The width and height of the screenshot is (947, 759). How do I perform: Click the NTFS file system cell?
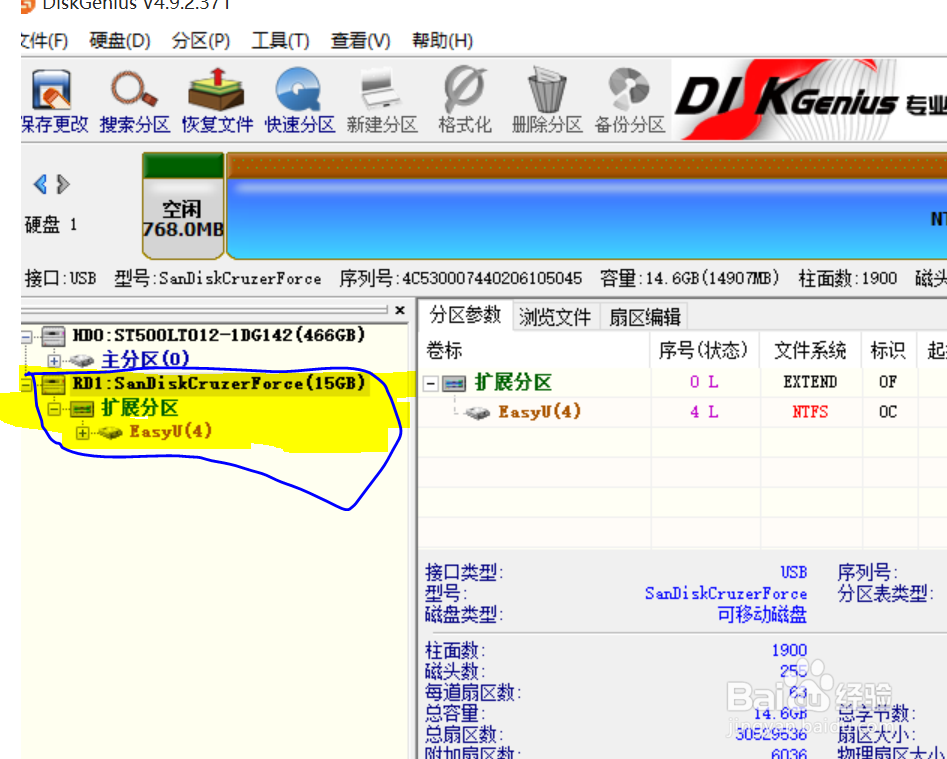[x=810, y=412]
